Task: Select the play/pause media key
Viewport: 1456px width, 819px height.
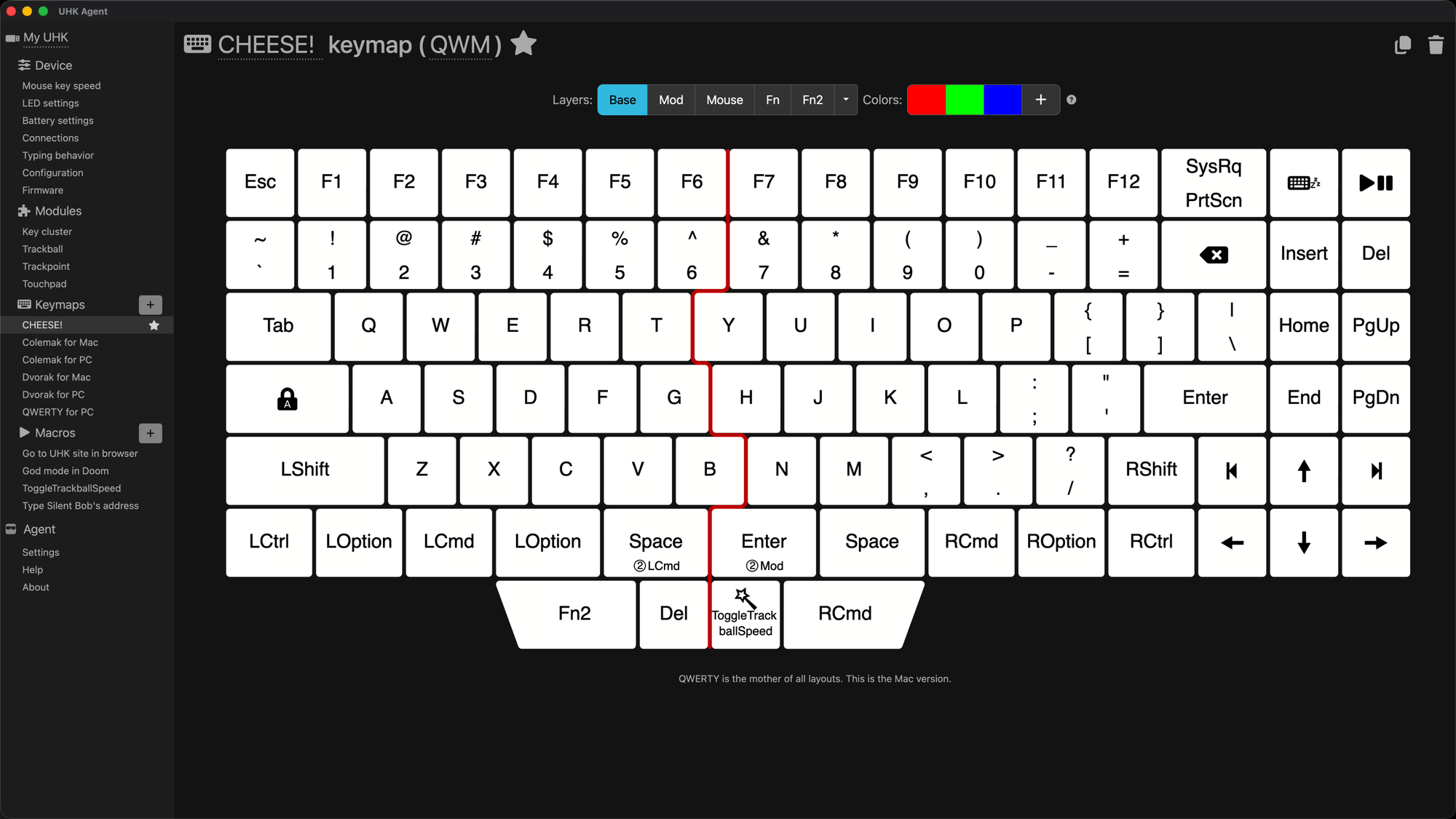Action: (1376, 183)
